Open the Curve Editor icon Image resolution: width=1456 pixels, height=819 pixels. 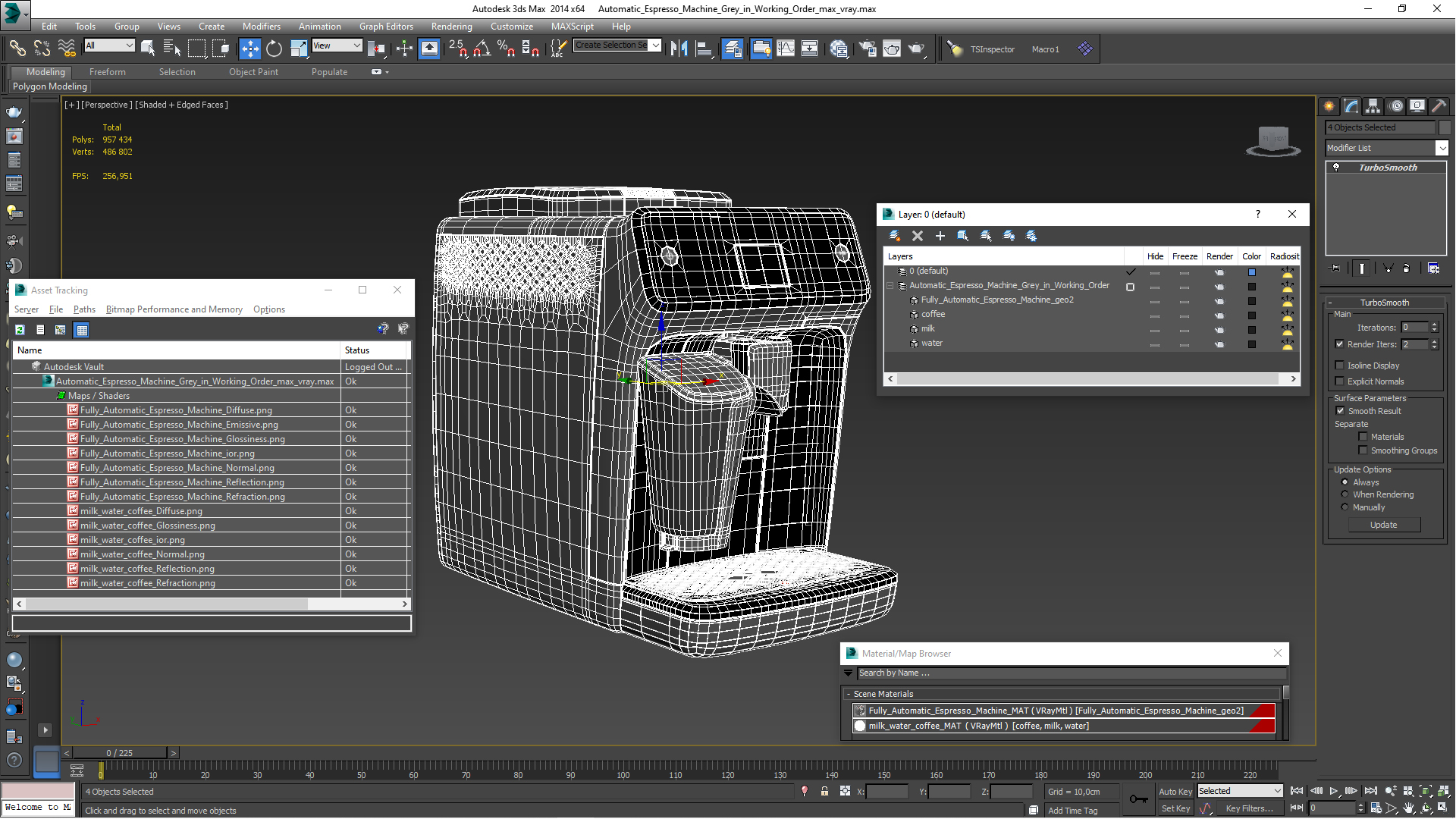(786, 49)
